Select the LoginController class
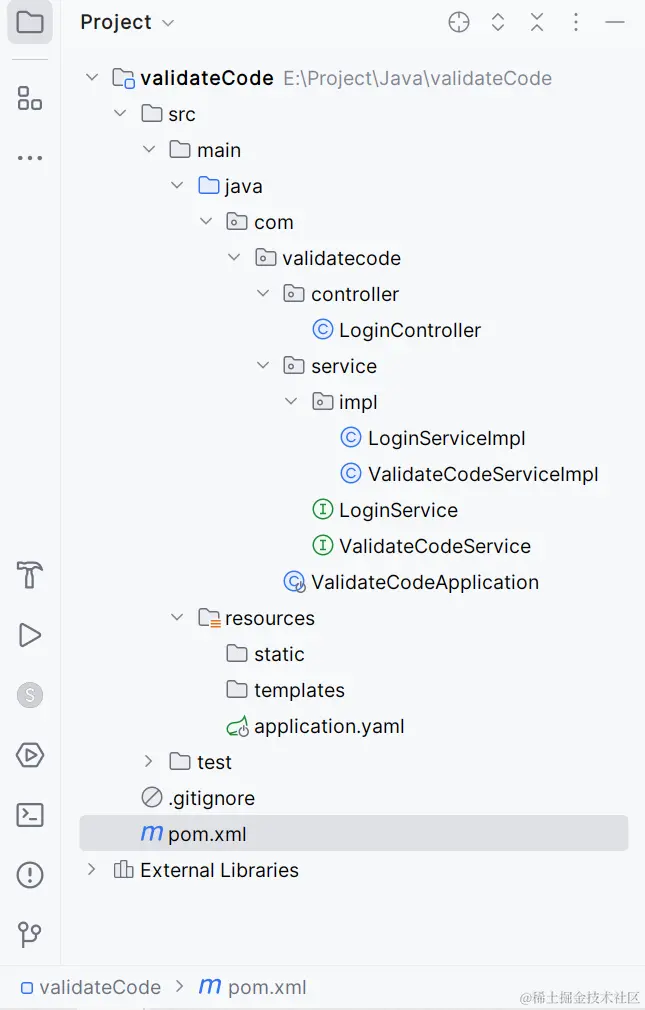Image resolution: width=645 pixels, height=1010 pixels. [409, 330]
